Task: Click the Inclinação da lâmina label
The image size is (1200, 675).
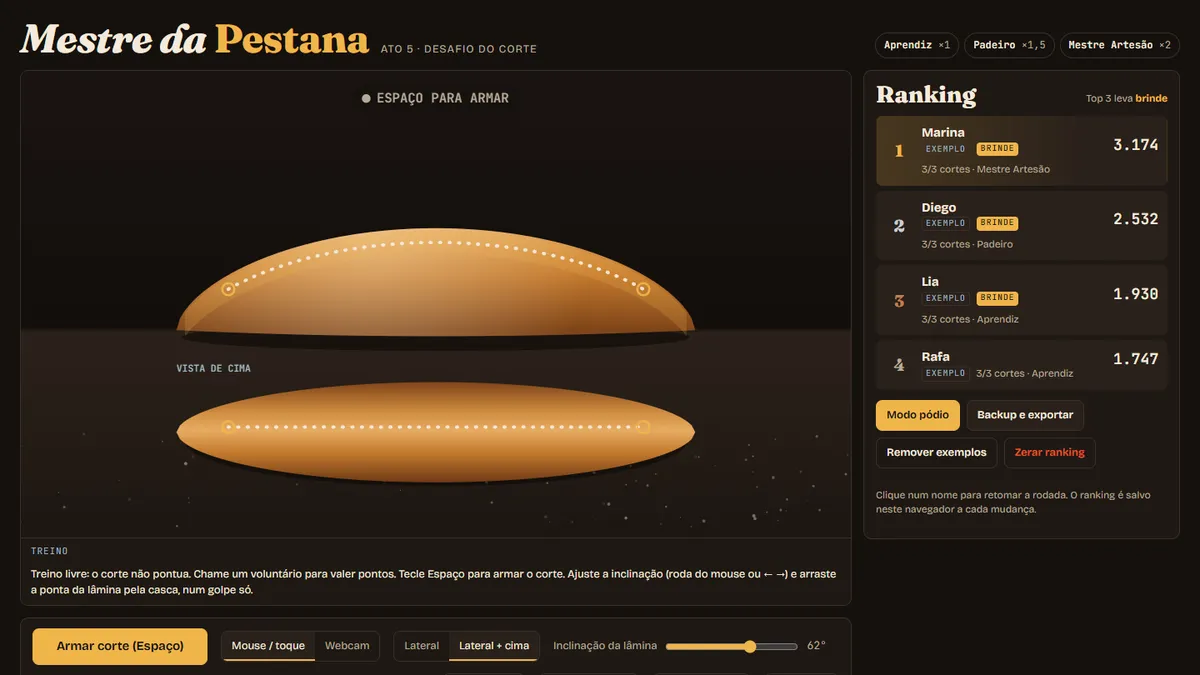Action: coord(605,646)
